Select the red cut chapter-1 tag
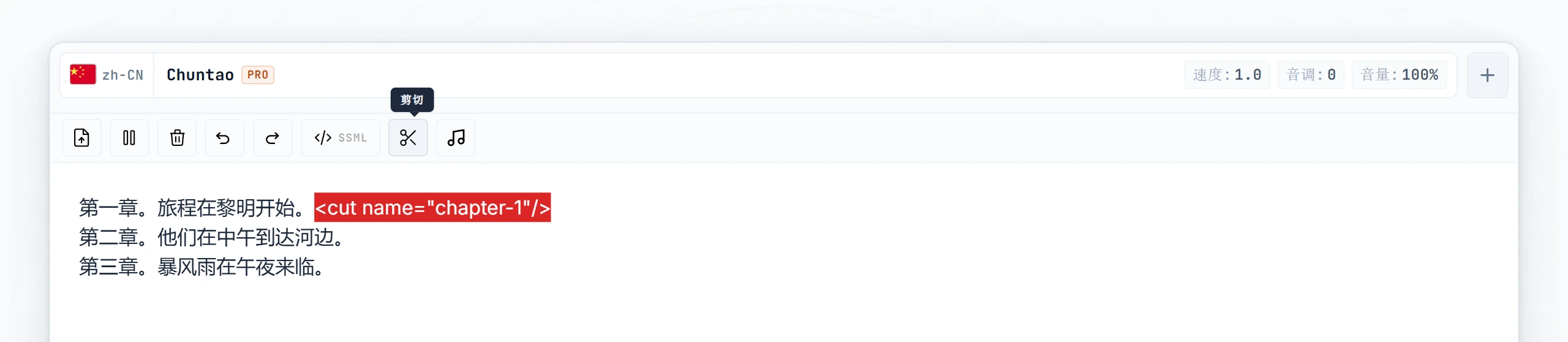Viewport: 1568px width, 342px height. pyautogui.click(x=432, y=208)
